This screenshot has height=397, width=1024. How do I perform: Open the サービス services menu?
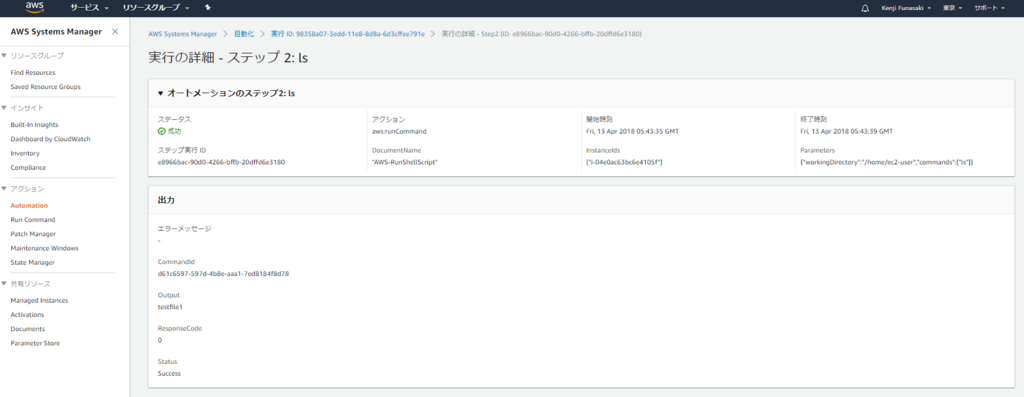pyautogui.click(x=89, y=8)
